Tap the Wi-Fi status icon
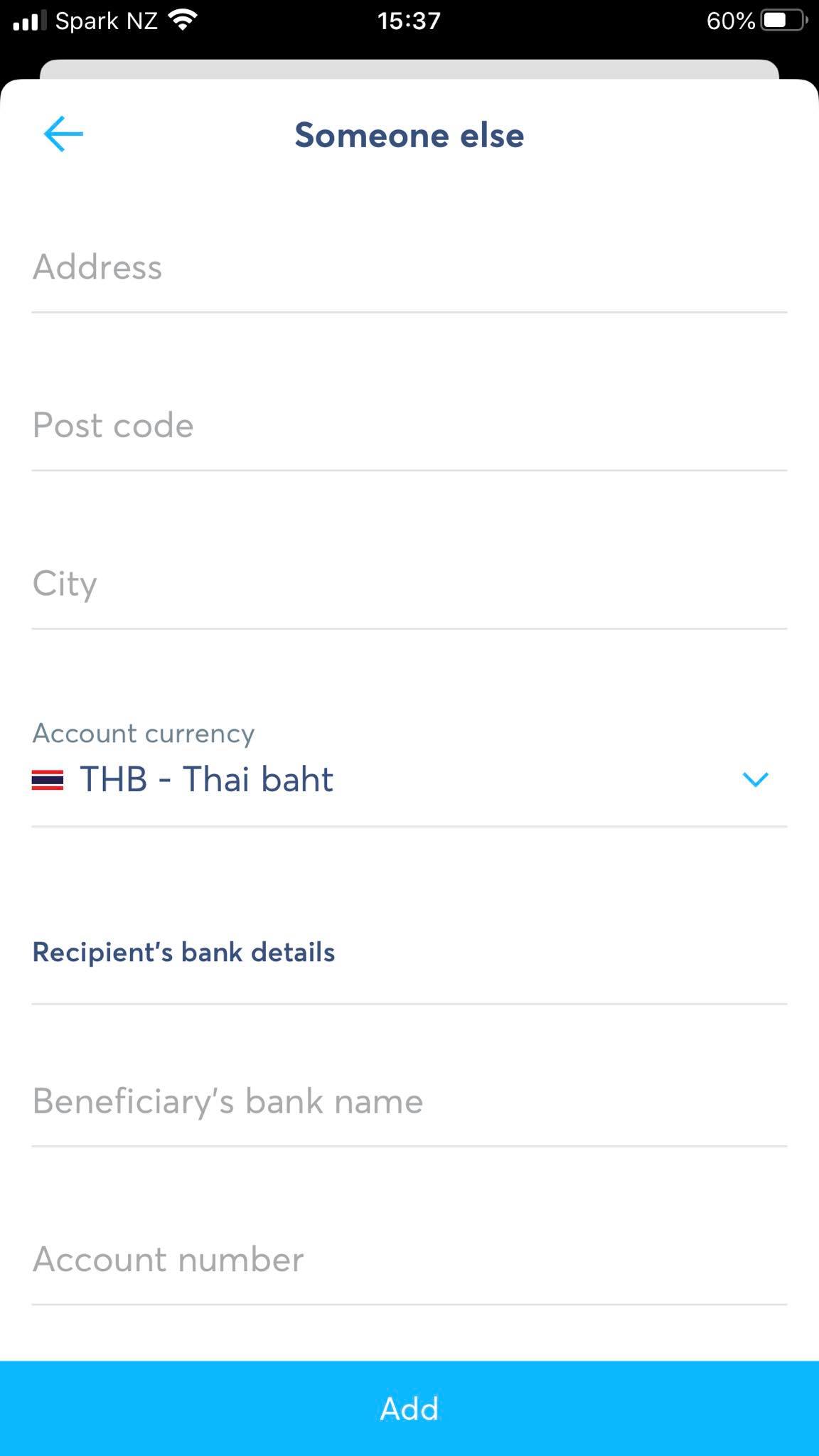 183,21
